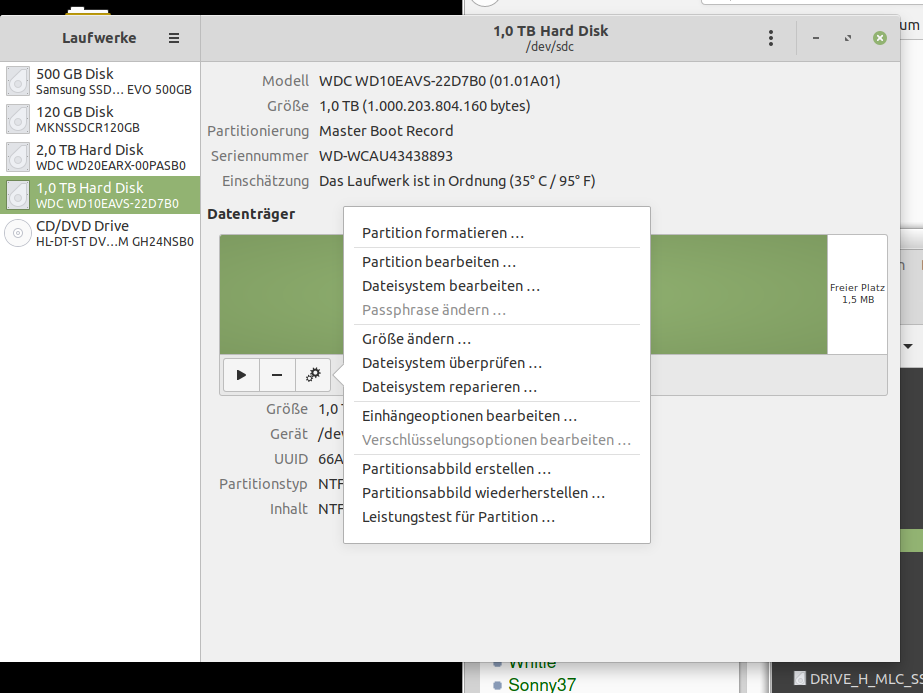923x693 pixels.
Task: Select the 1,0 TB Hard Disk entry
Action: tap(100, 195)
